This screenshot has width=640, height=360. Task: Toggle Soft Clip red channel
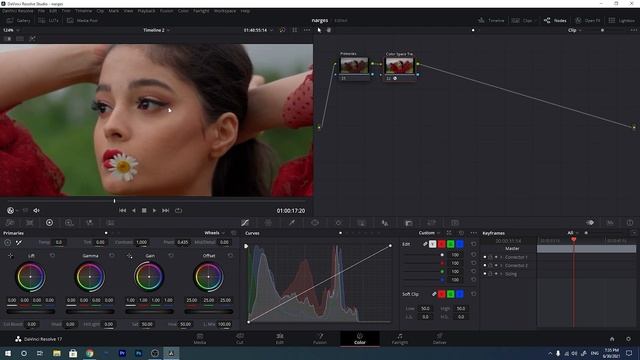(x=442, y=294)
